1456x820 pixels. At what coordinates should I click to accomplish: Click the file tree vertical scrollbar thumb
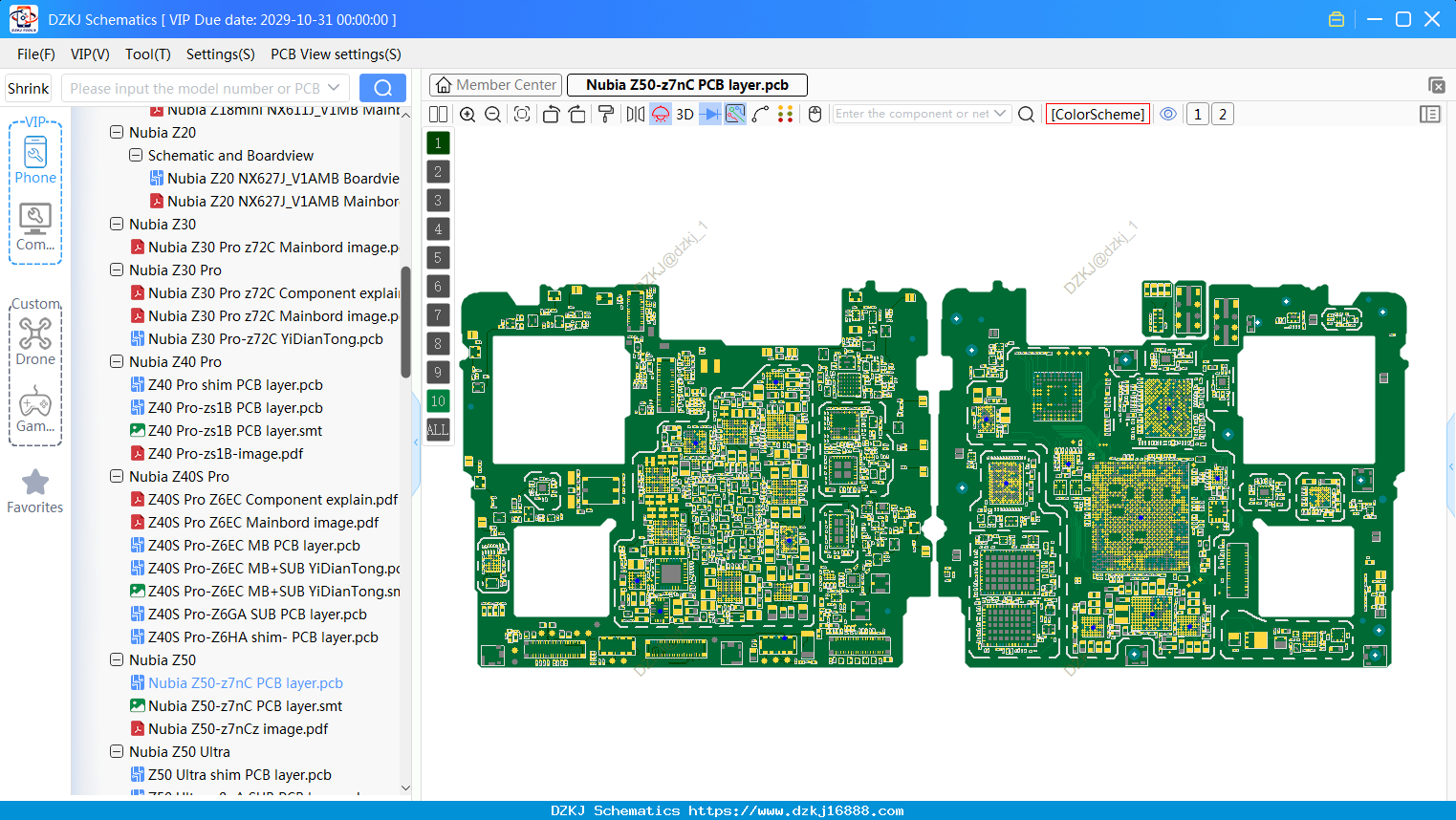coord(405,322)
